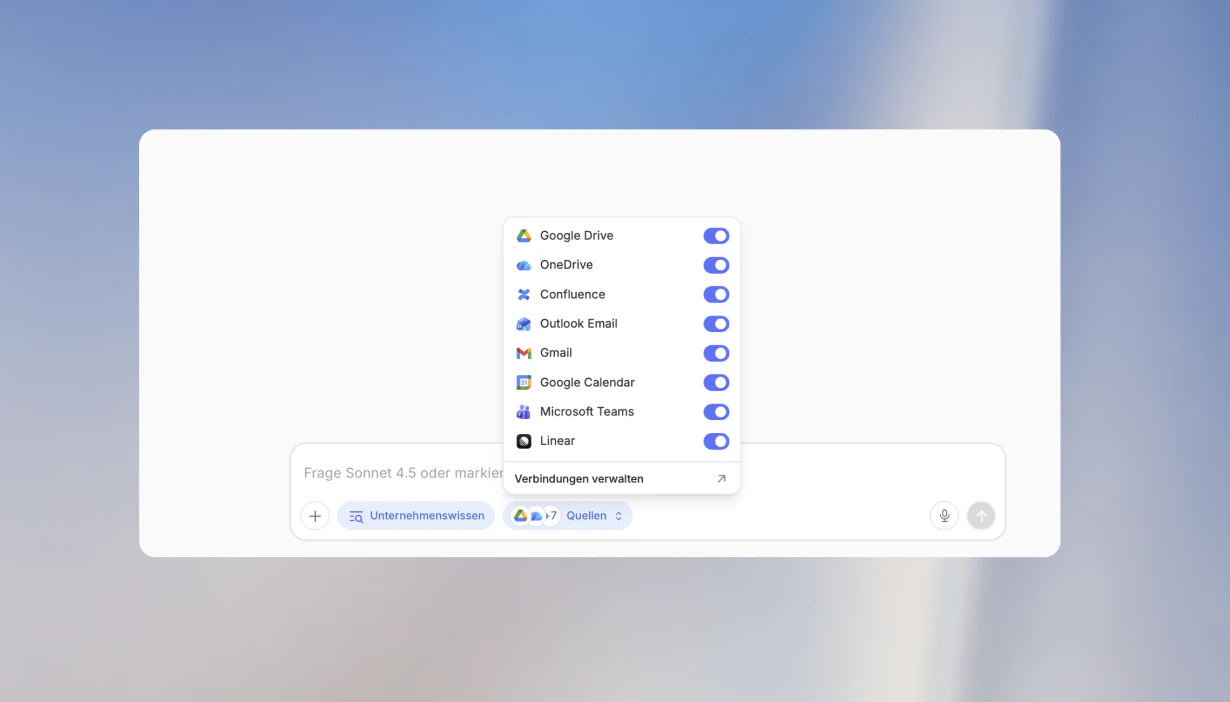Image resolution: width=1230 pixels, height=702 pixels.
Task: Disable Gmail source toggle
Action: click(x=716, y=353)
